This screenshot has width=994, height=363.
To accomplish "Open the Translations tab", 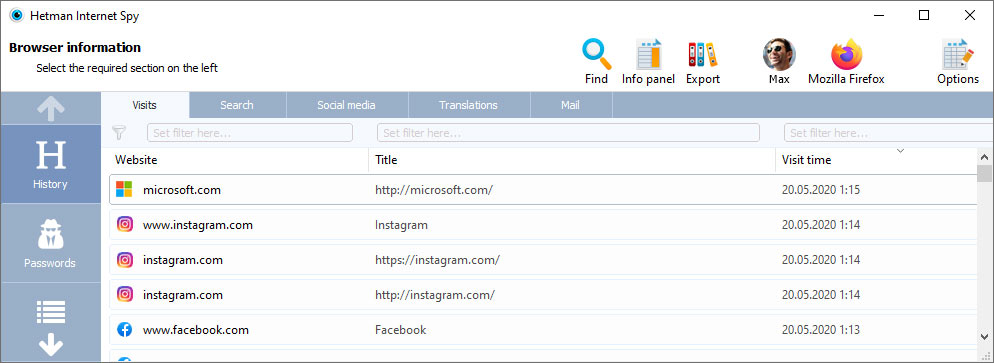I will click(x=468, y=105).
